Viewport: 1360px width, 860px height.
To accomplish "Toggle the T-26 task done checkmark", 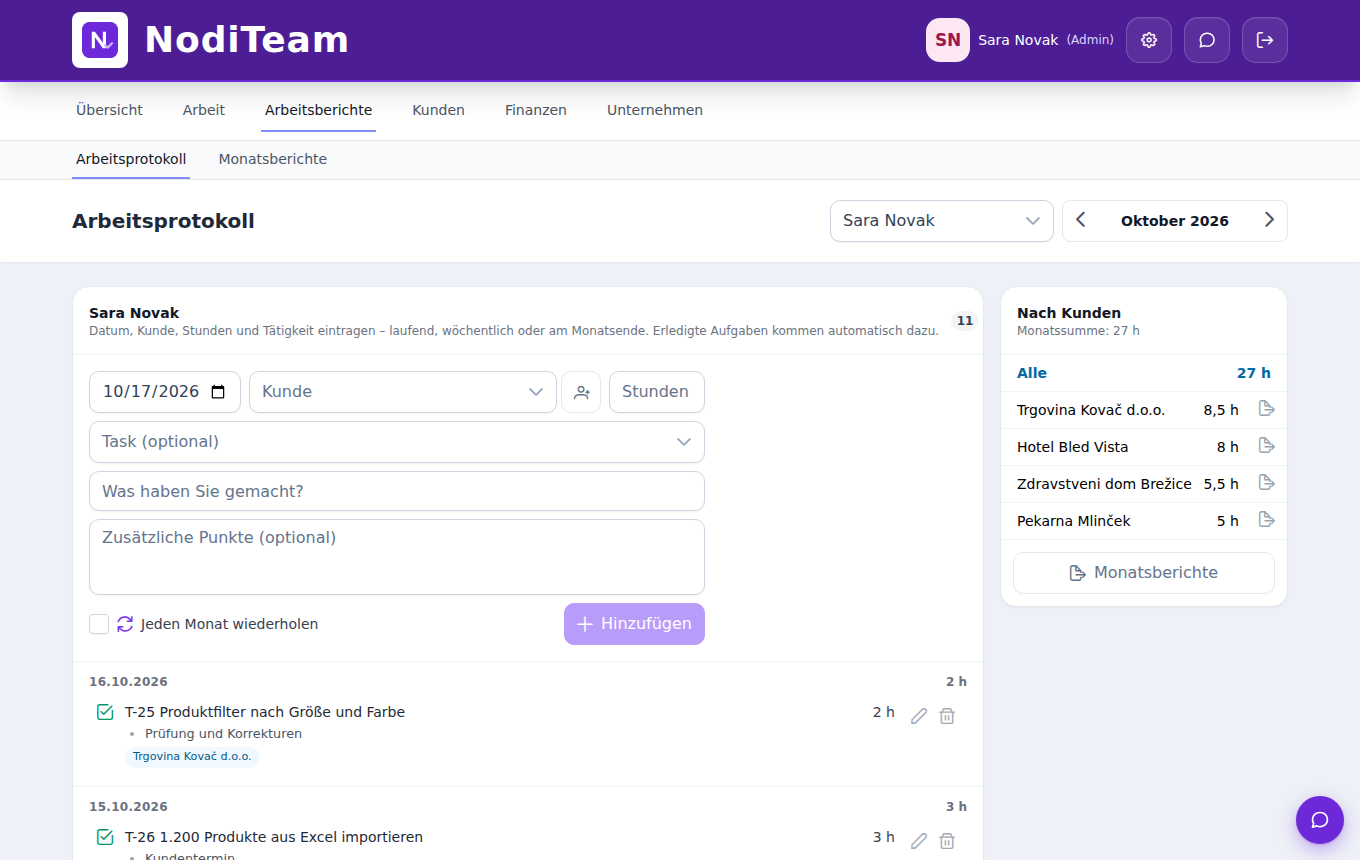I will 105,837.
